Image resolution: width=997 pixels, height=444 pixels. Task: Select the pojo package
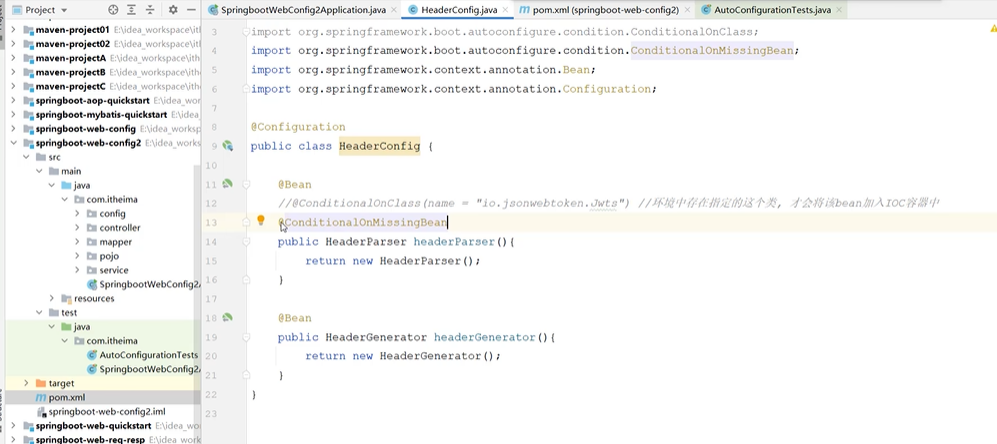tap(109, 256)
